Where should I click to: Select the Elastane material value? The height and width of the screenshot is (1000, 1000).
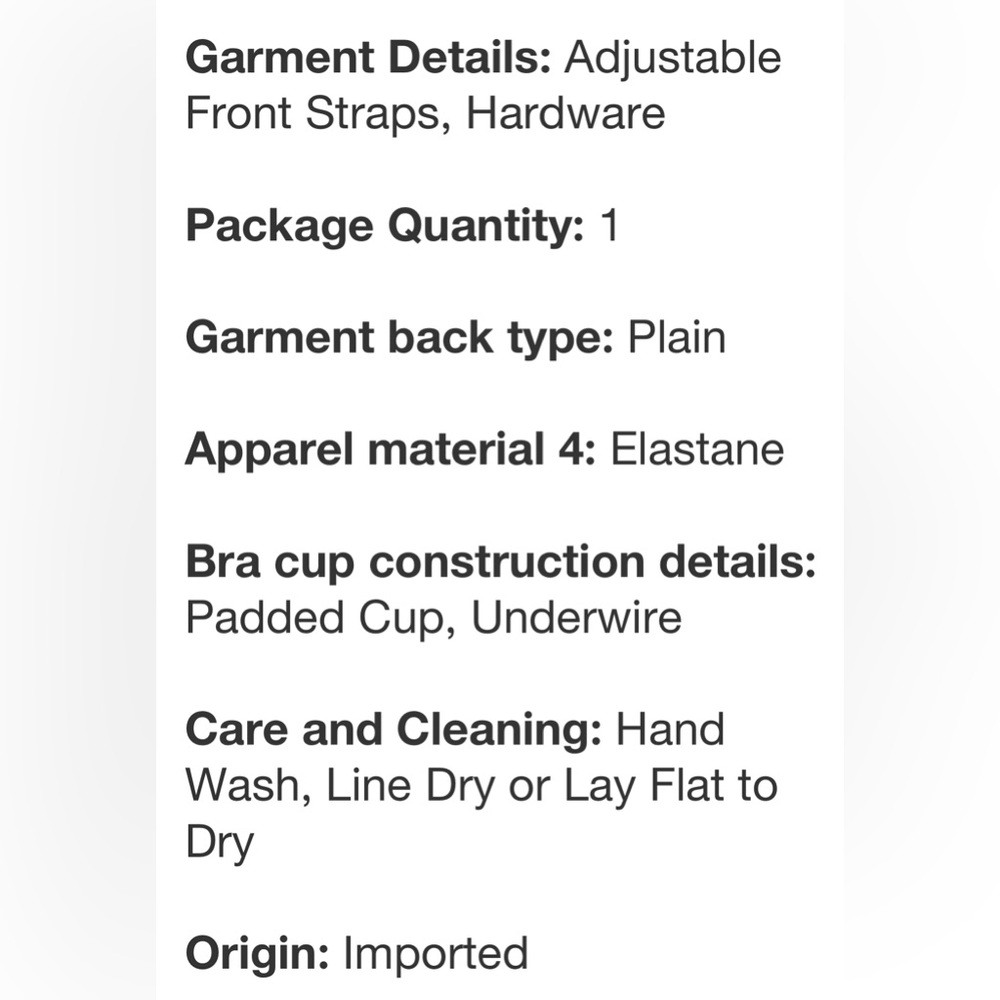(x=697, y=450)
